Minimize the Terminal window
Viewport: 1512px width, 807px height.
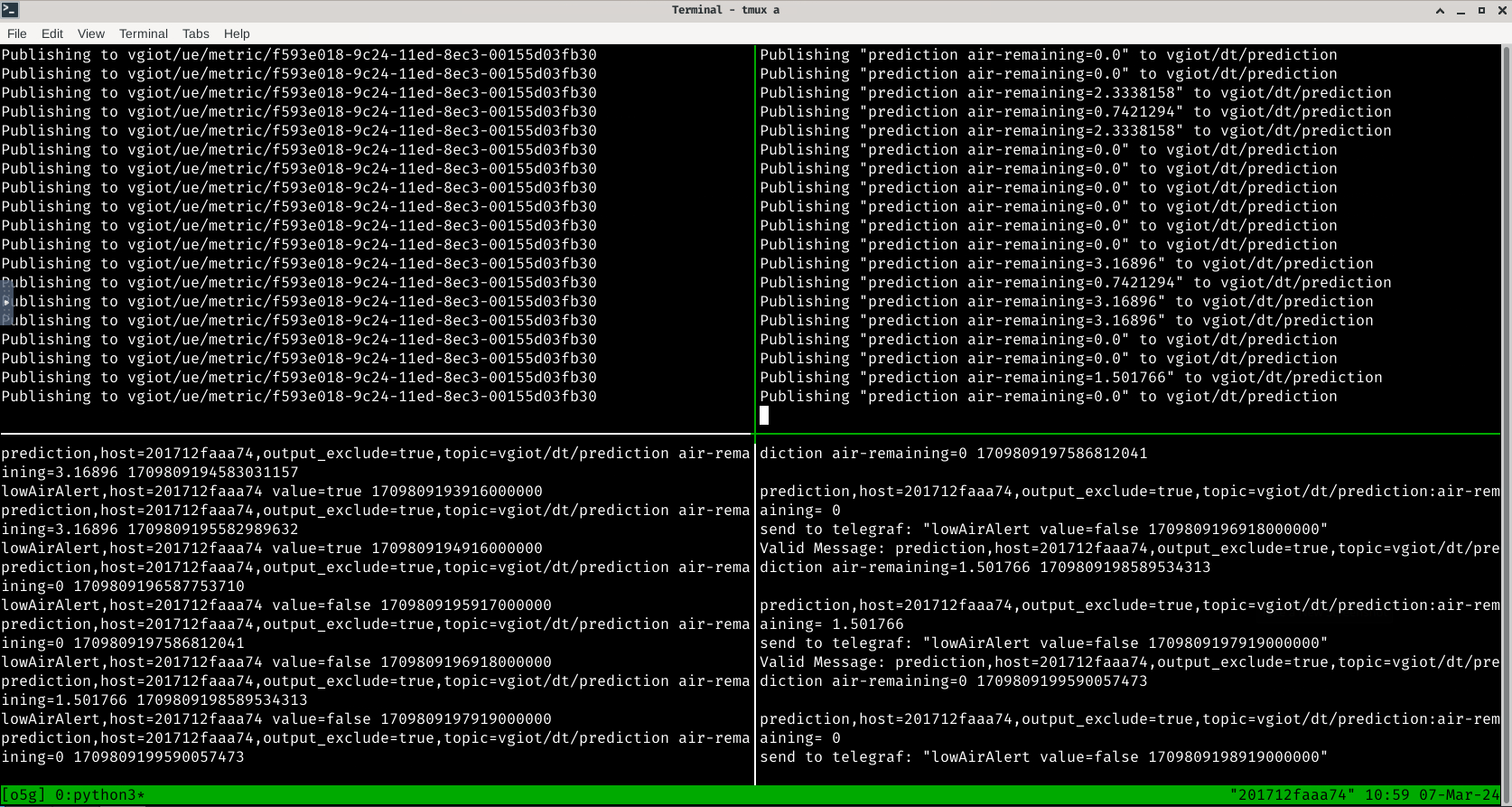1461,10
